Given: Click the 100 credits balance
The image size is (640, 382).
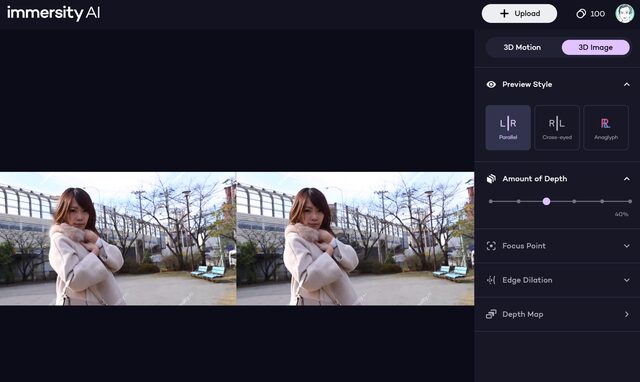Looking at the screenshot, I should coord(598,14).
